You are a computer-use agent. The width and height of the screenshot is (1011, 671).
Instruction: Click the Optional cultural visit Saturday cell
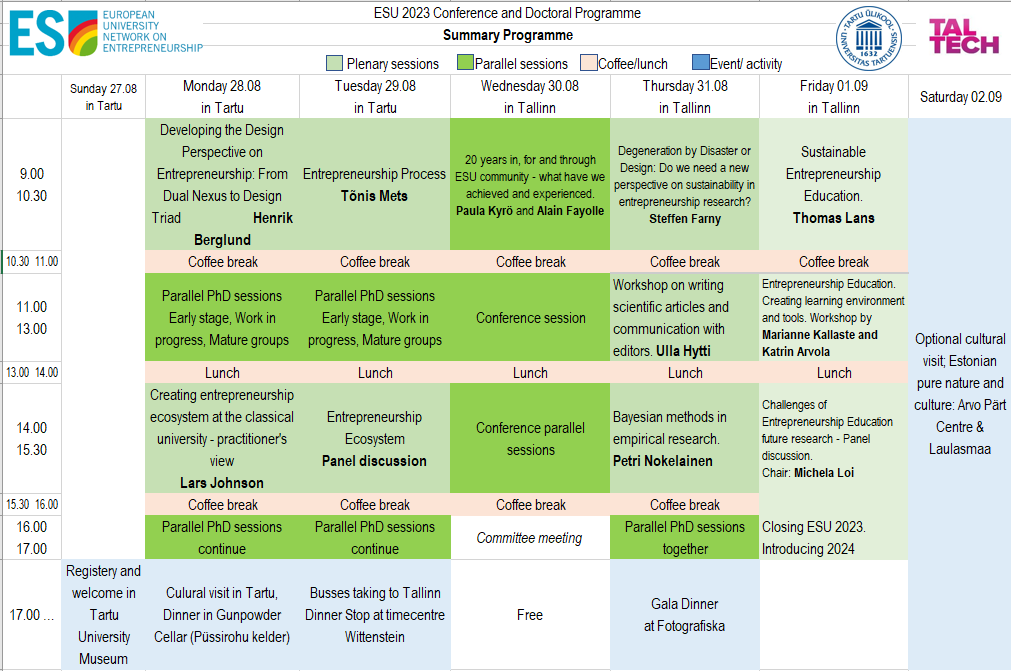click(x=960, y=394)
